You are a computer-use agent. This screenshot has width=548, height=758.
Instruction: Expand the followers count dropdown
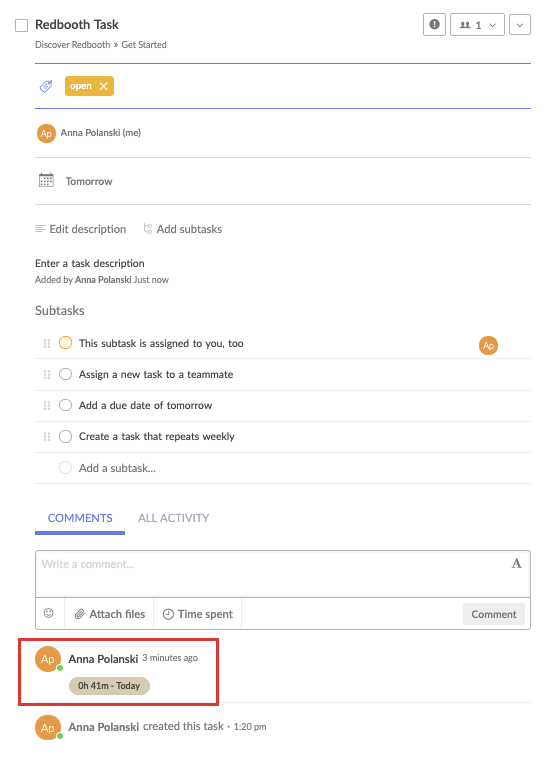click(477, 25)
